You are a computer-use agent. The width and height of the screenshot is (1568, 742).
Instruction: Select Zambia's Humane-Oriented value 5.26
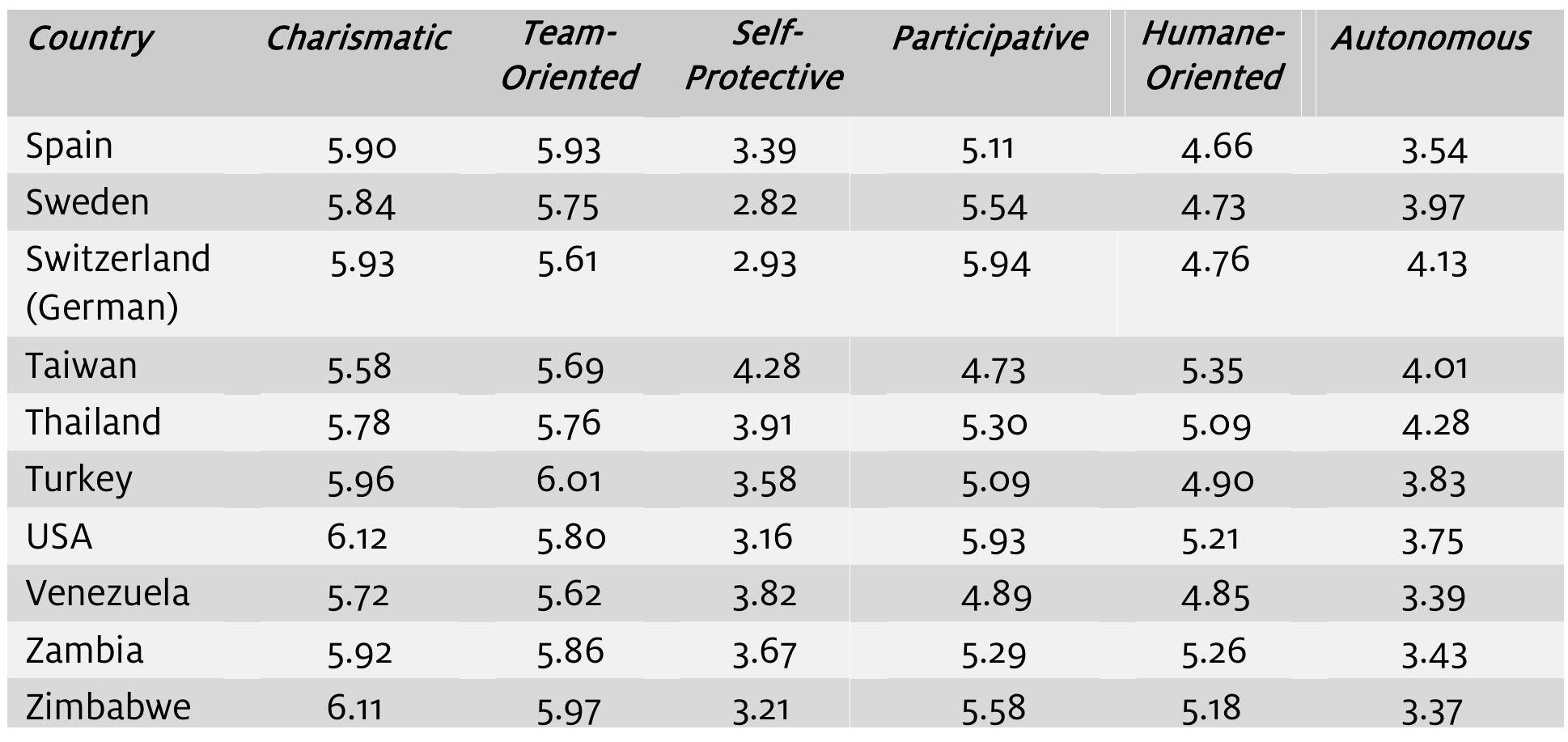click(x=1214, y=651)
